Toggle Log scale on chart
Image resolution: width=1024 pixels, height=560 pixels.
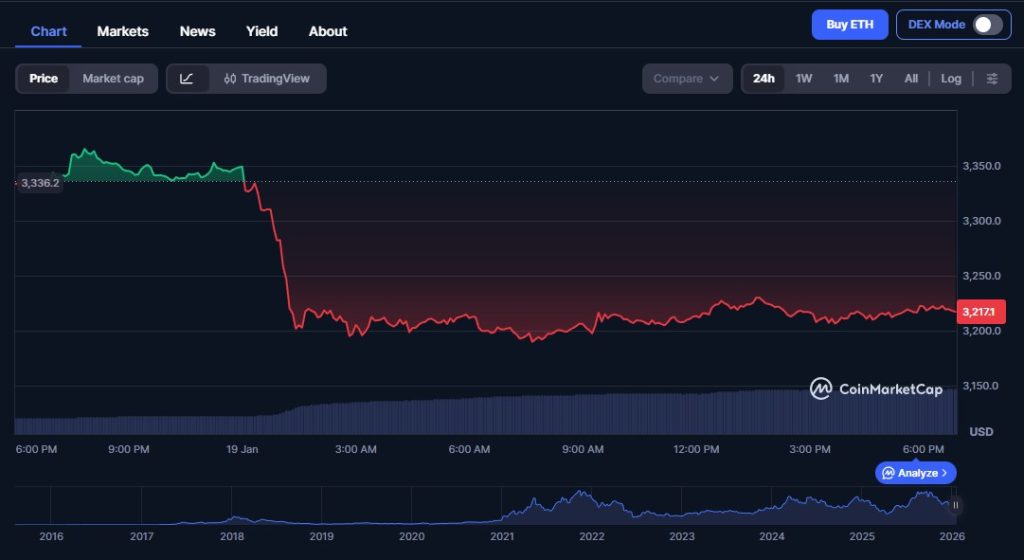coord(951,78)
